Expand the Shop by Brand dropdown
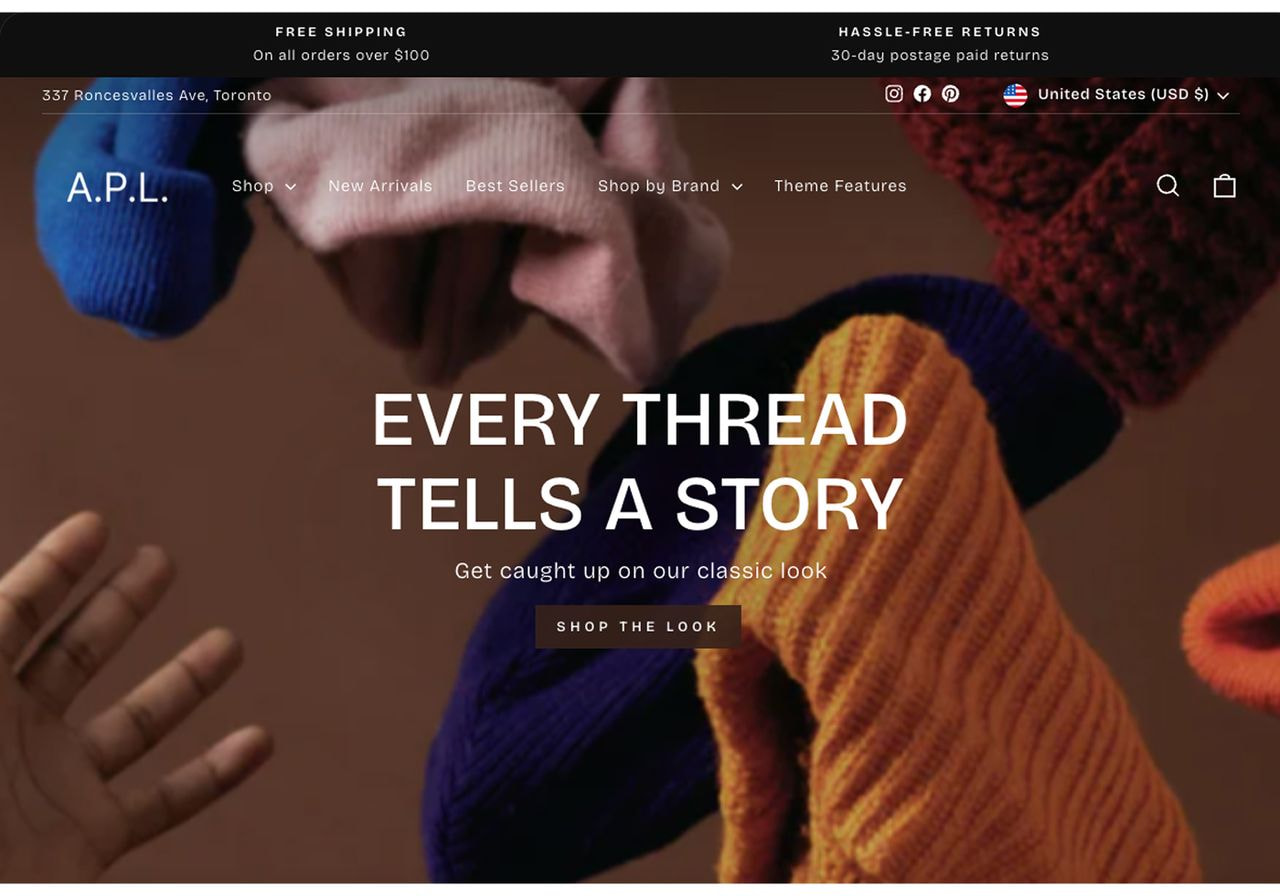The image size is (1280, 896). 670,186
